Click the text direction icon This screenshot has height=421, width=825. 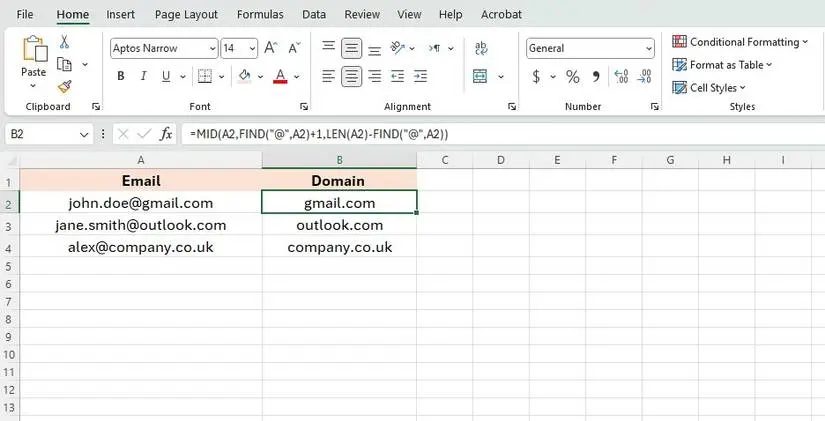pyautogui.click(x=434, y=48)
